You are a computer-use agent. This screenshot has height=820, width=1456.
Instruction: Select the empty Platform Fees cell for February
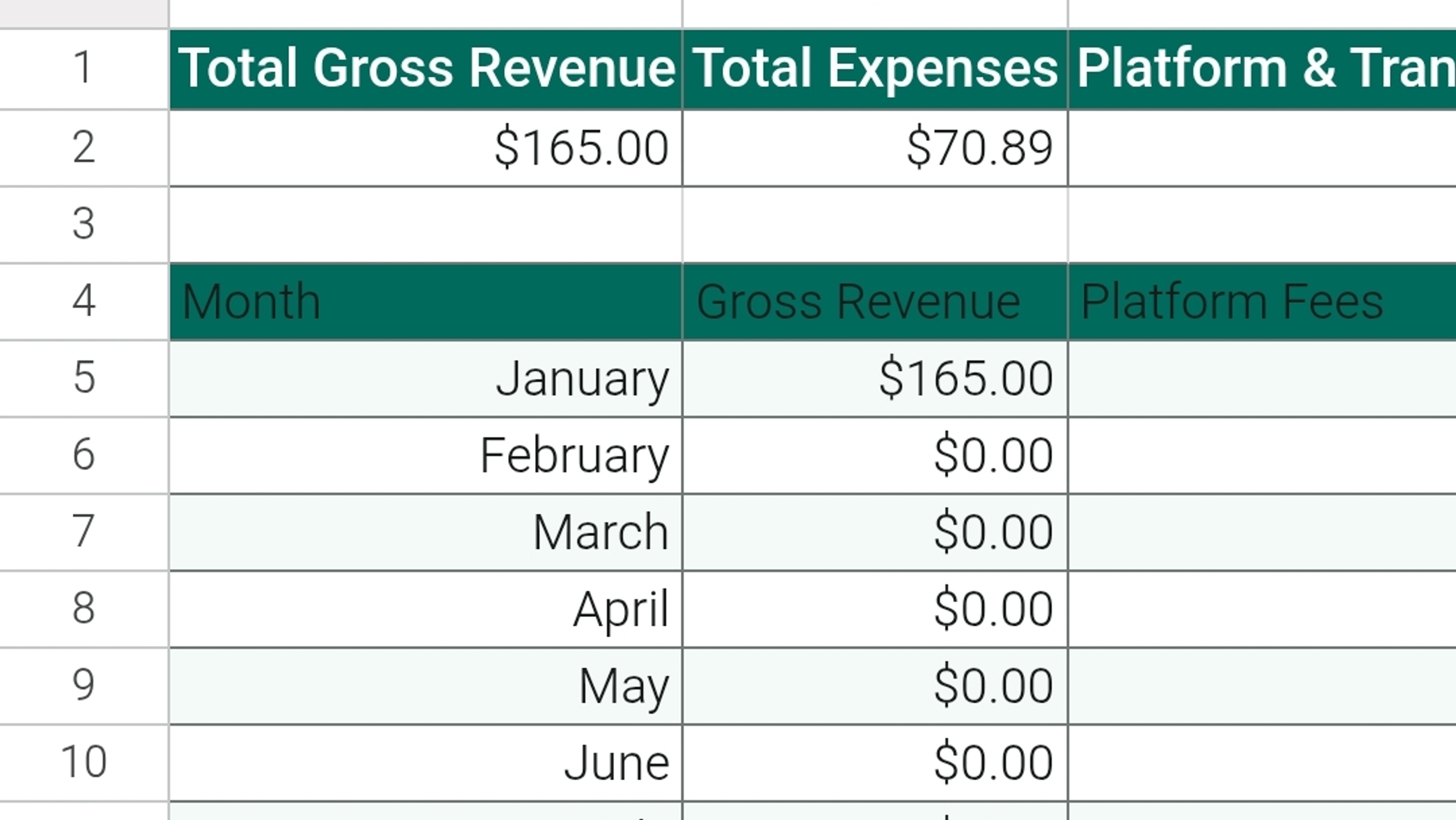[x=1262, y=456]
